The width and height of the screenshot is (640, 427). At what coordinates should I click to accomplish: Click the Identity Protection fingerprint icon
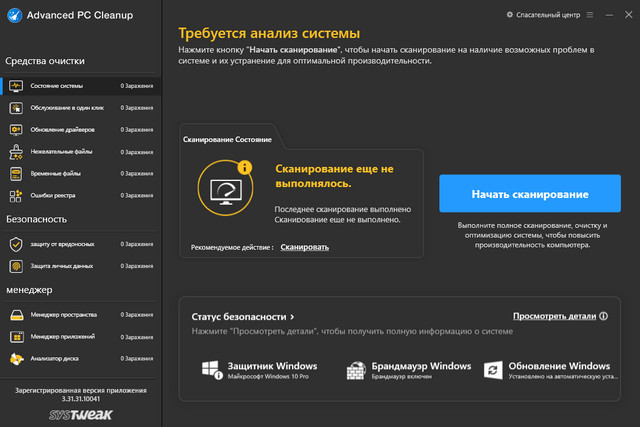point(16,266)
